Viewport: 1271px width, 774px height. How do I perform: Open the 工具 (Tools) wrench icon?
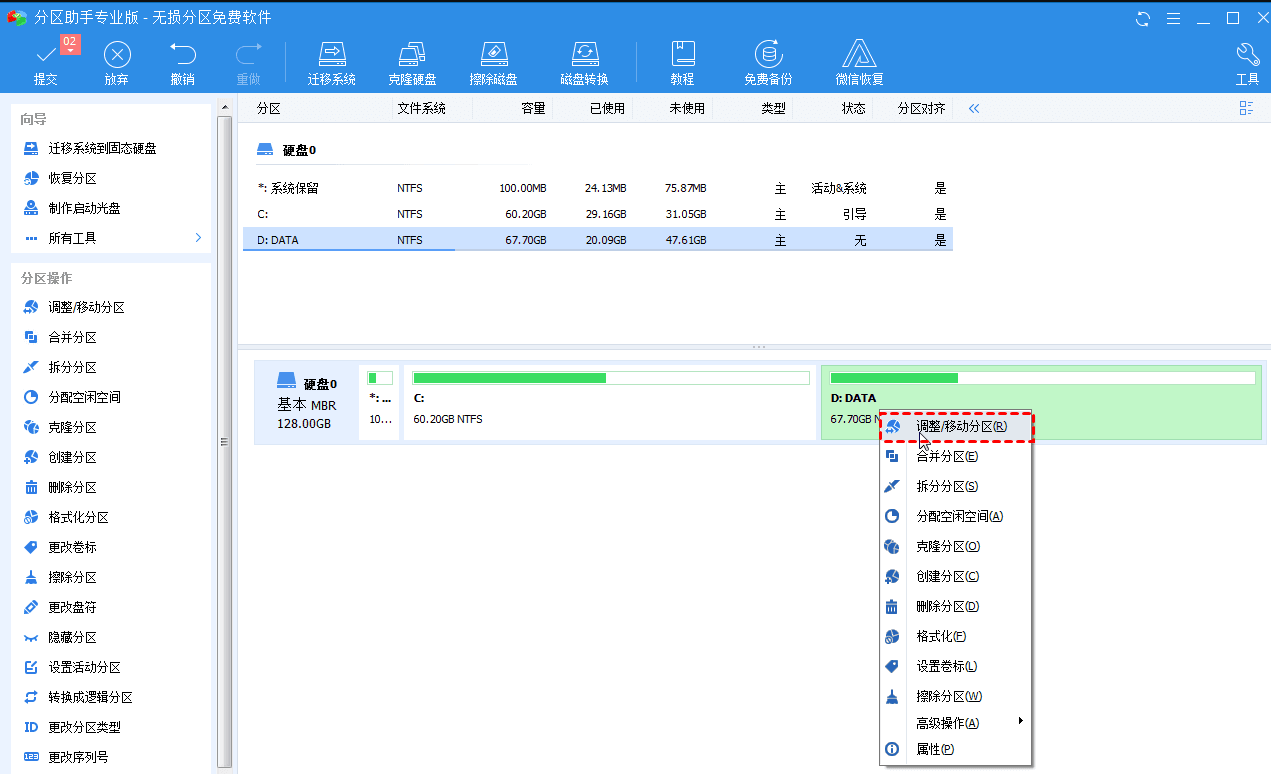tap(1247, 62)
